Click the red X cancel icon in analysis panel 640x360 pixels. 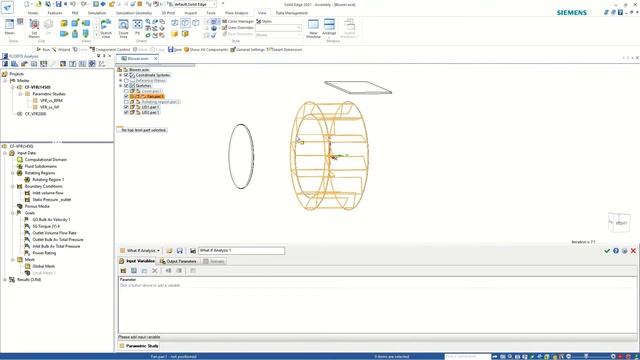coord(633,251)
